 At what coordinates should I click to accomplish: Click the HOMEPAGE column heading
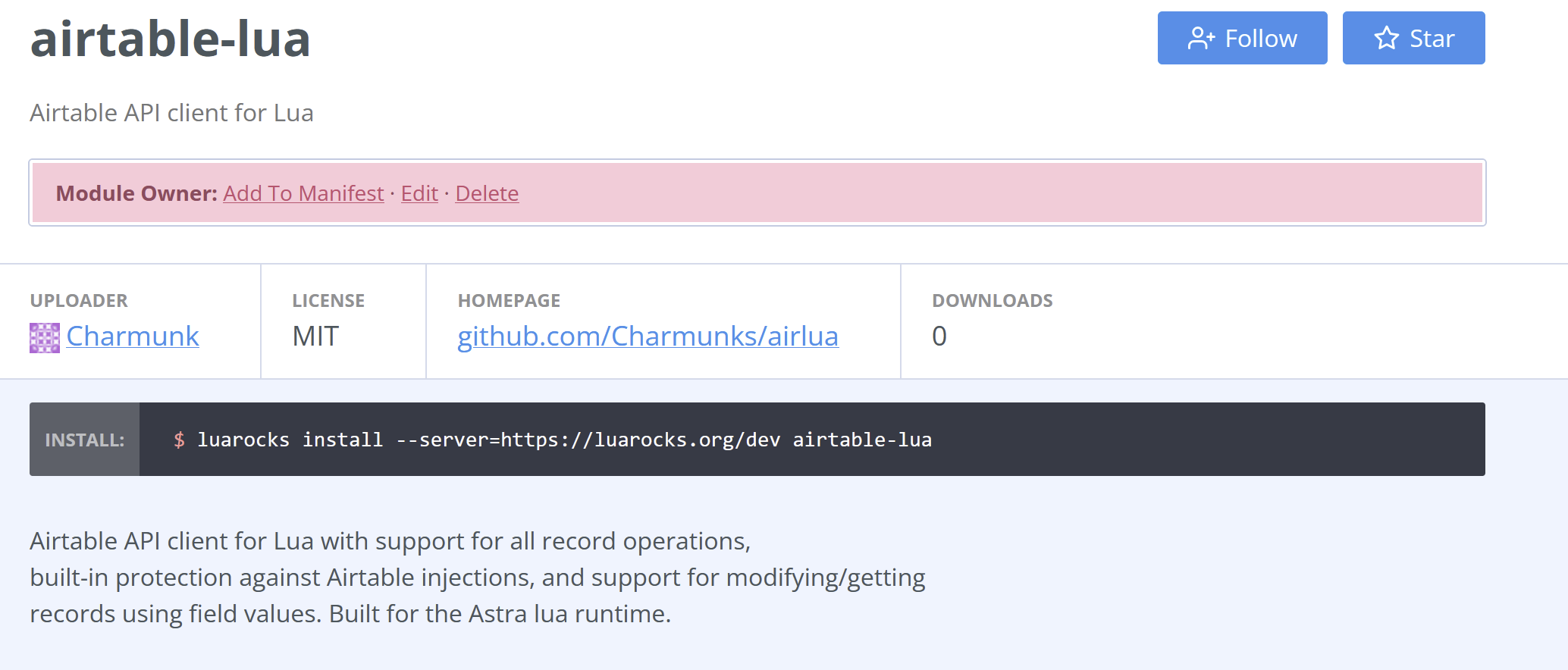tap(509, 301)
